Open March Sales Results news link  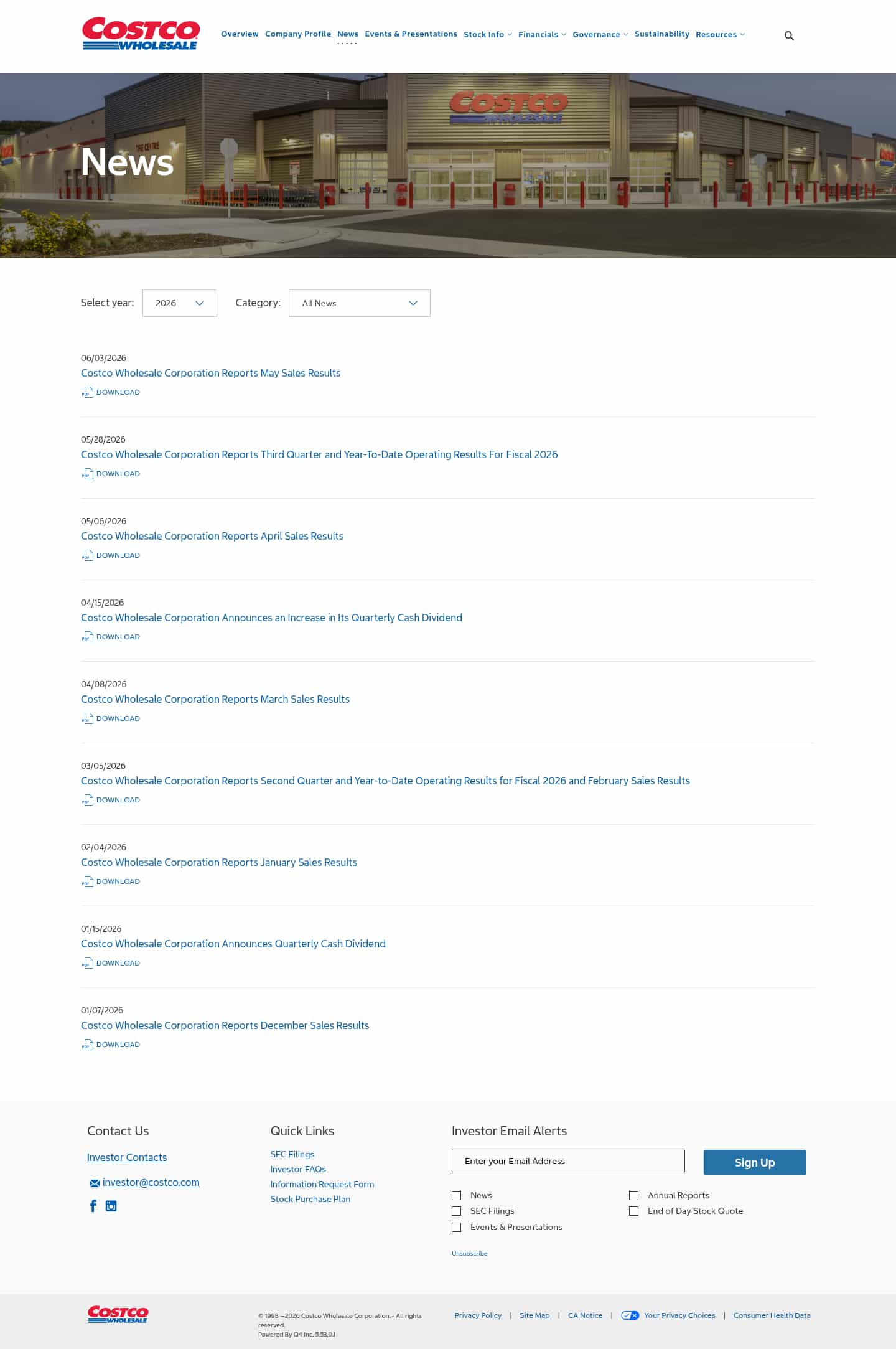[x=215, y=699]
